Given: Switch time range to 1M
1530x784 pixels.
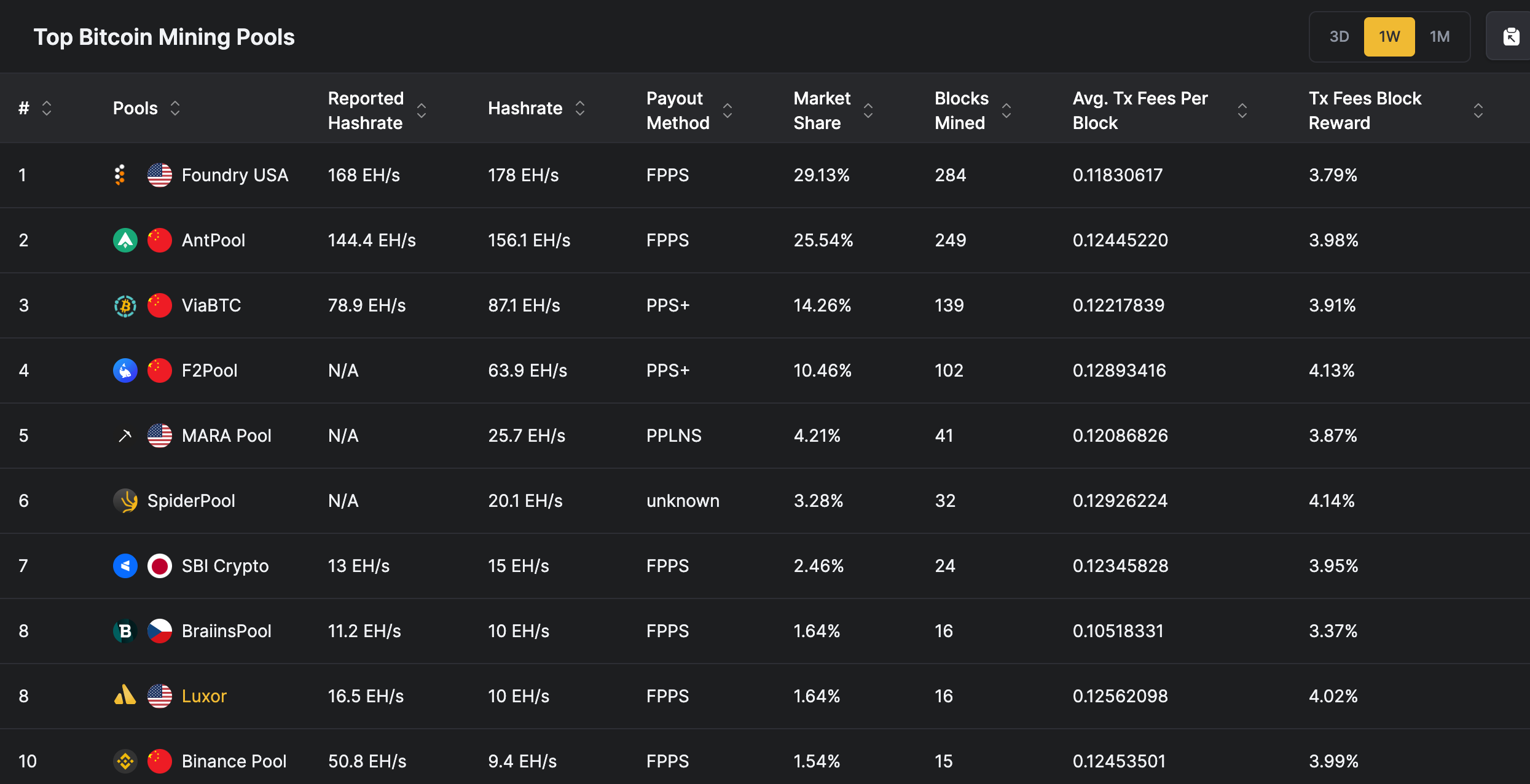Looking at the screenshot, I should 1439,37.
